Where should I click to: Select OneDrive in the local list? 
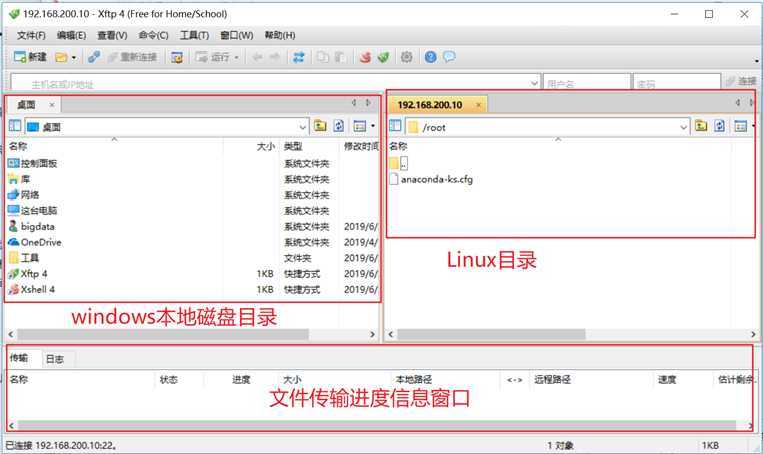click(35, 242)
